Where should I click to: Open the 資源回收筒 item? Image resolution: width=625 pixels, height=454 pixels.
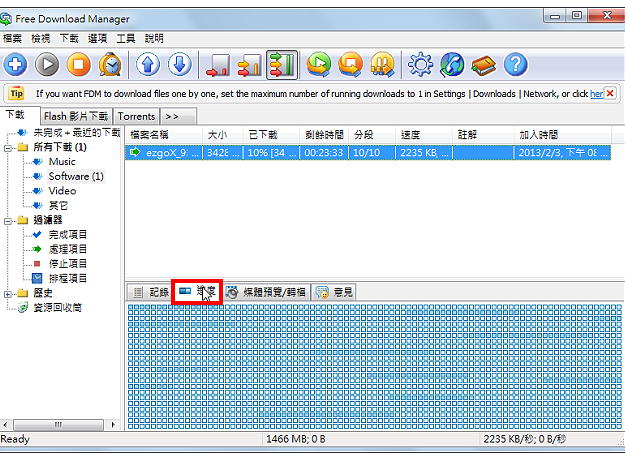tap(57, 307)
